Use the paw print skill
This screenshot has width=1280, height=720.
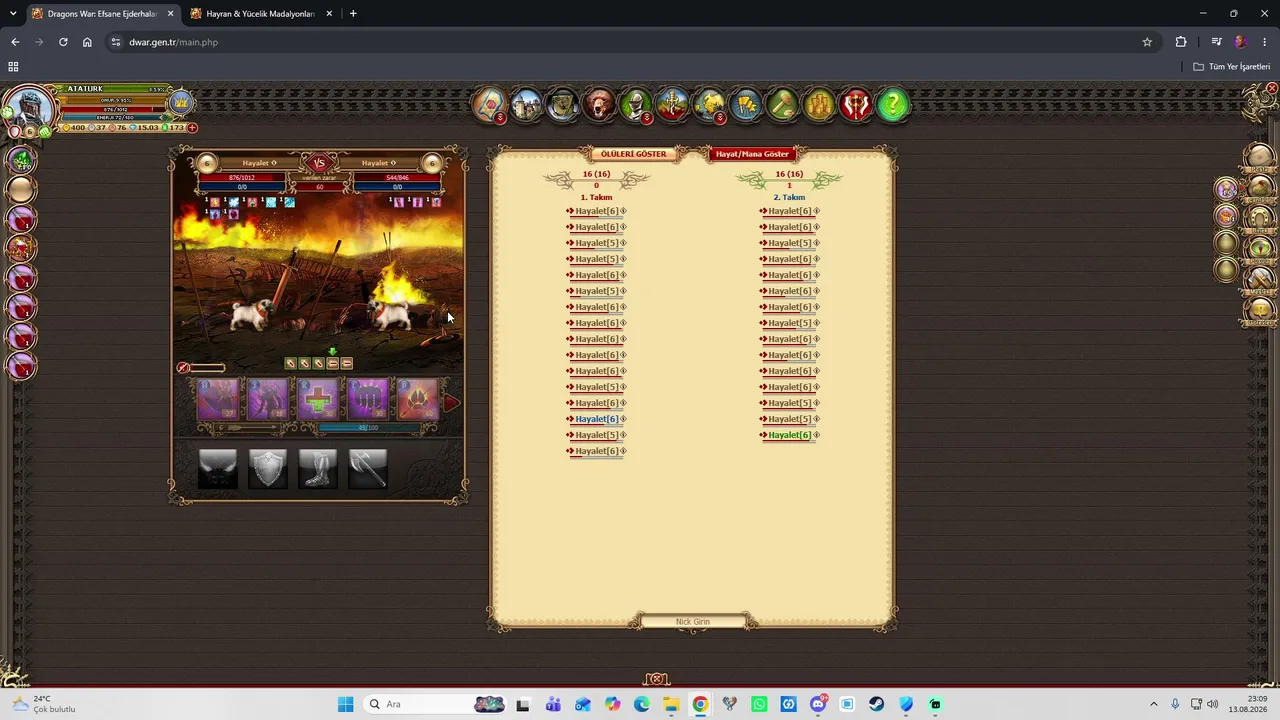418,399
